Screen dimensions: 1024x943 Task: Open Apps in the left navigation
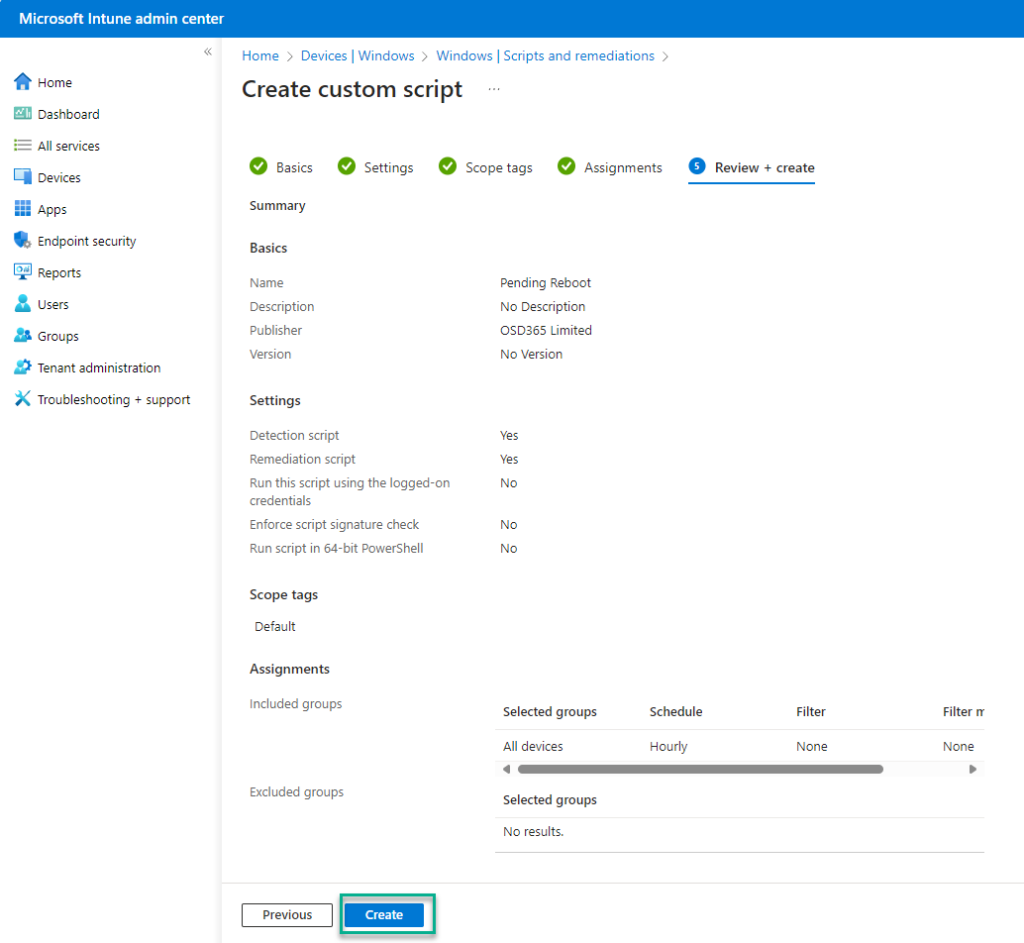coord(52,210)
